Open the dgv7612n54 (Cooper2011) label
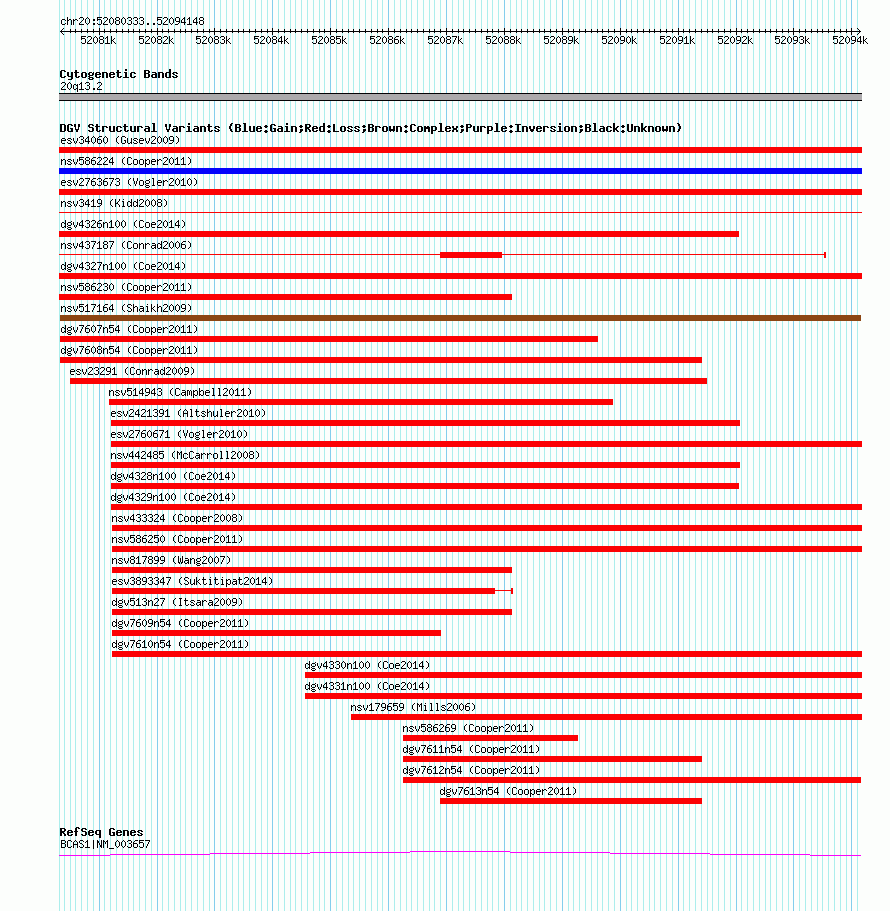The image size is (890, 911). 471,770
